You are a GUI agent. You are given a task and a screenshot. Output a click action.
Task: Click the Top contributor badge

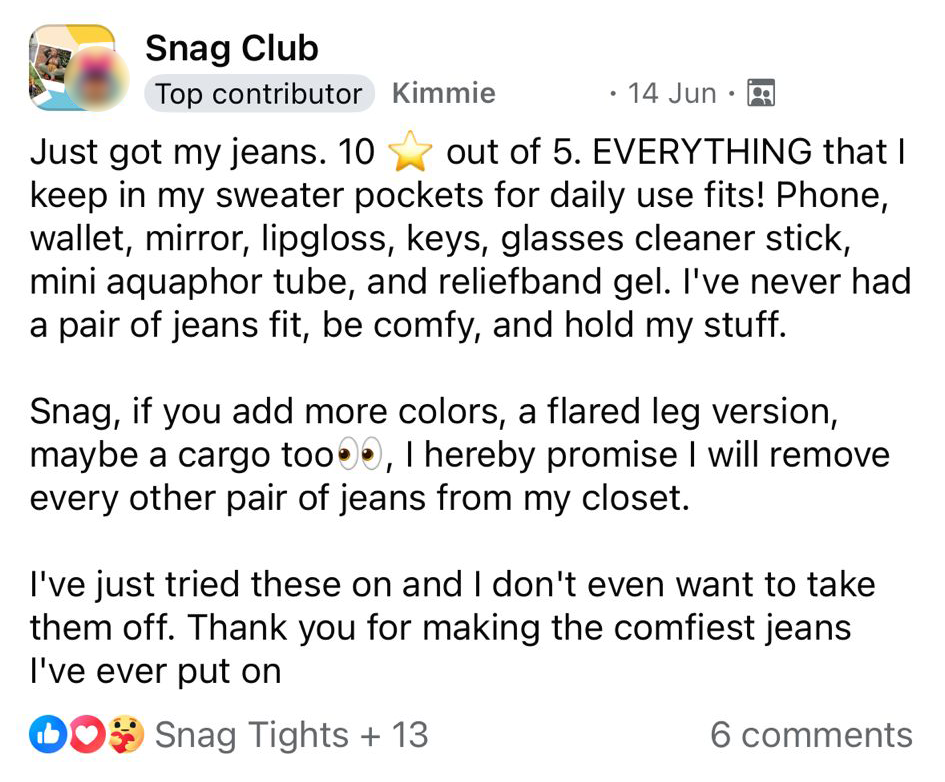coord(259,94)
